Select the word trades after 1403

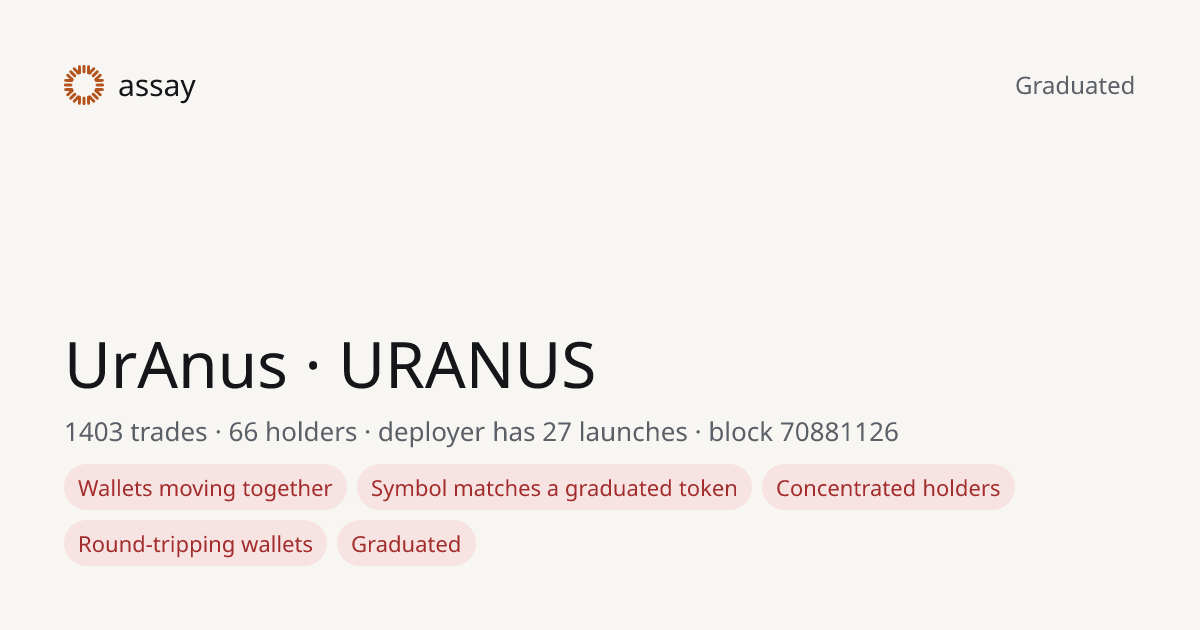click(x=167, y=432)
